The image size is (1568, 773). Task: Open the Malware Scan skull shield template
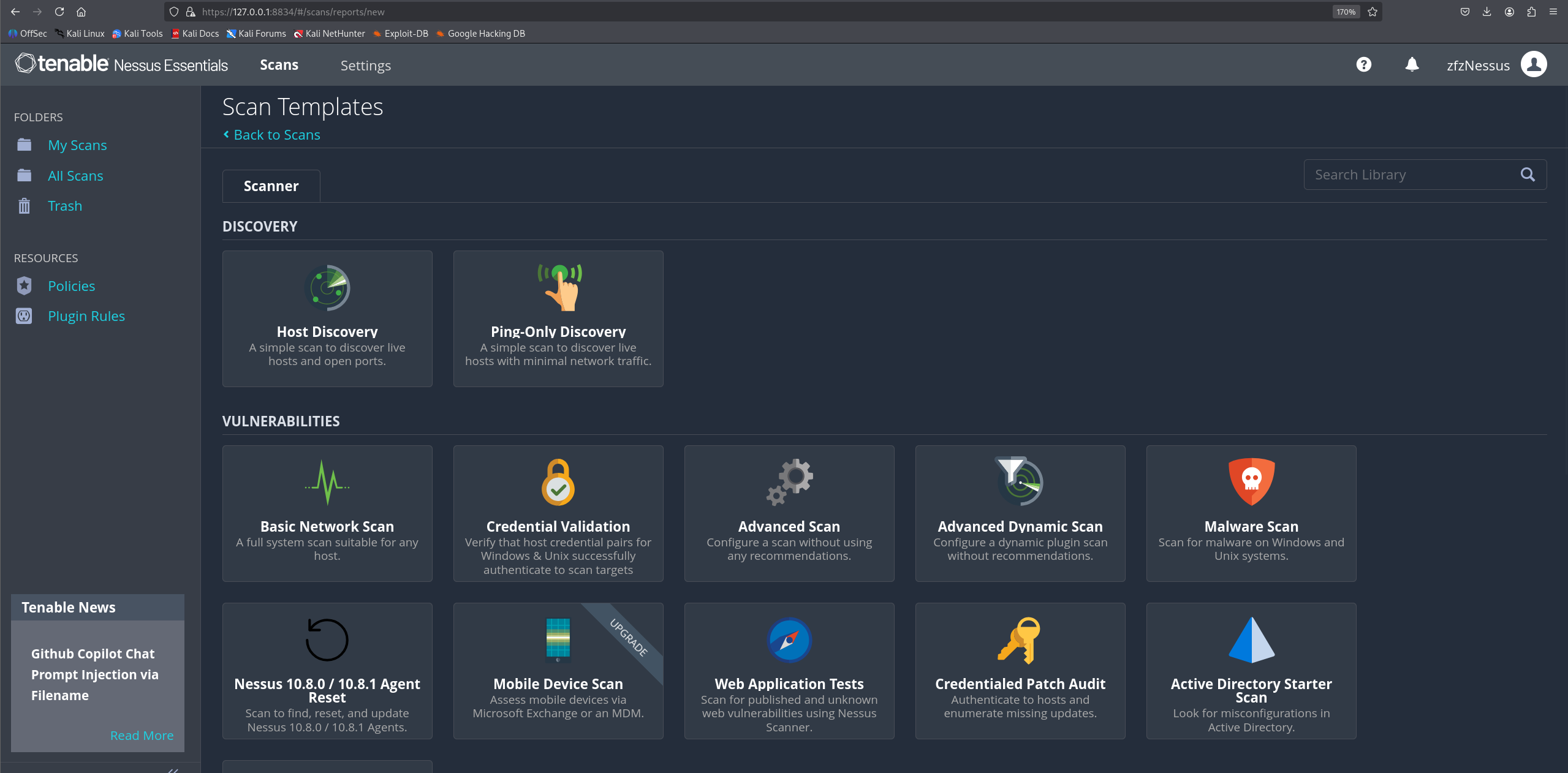tap(1251, 483)
